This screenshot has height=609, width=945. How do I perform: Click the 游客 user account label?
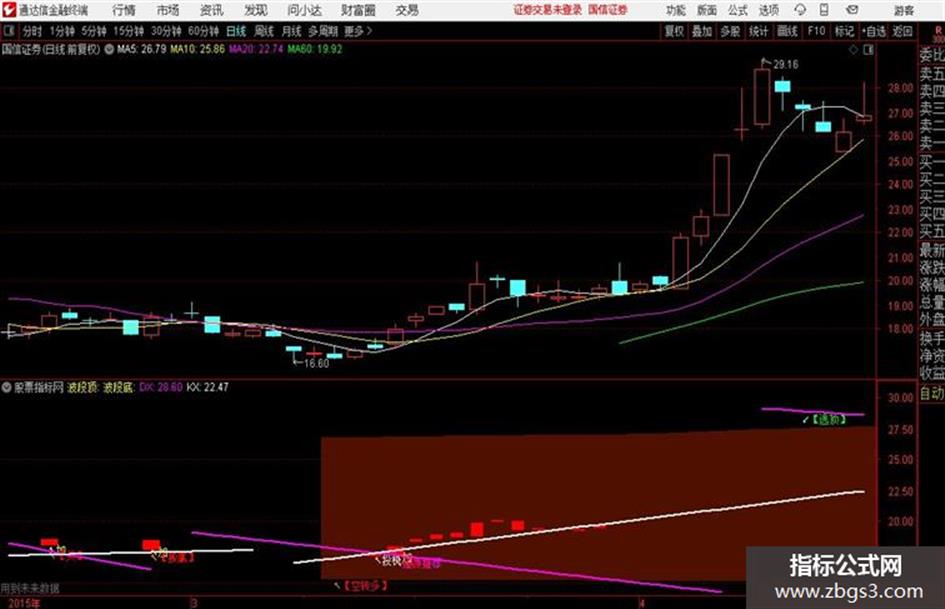[x=904, y=10]
